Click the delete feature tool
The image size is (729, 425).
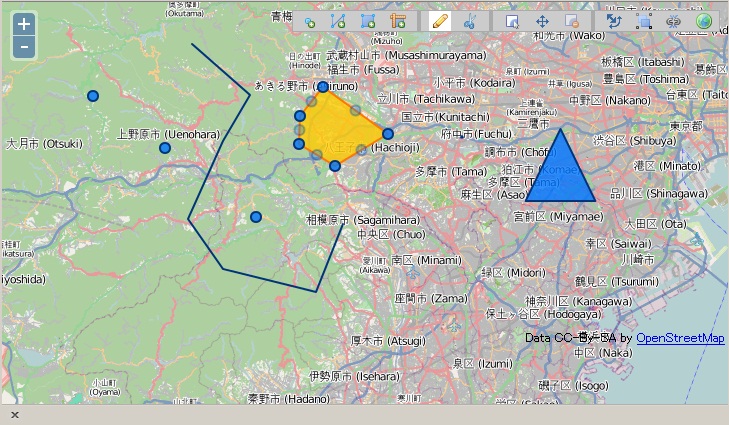[x=571, y=21]
